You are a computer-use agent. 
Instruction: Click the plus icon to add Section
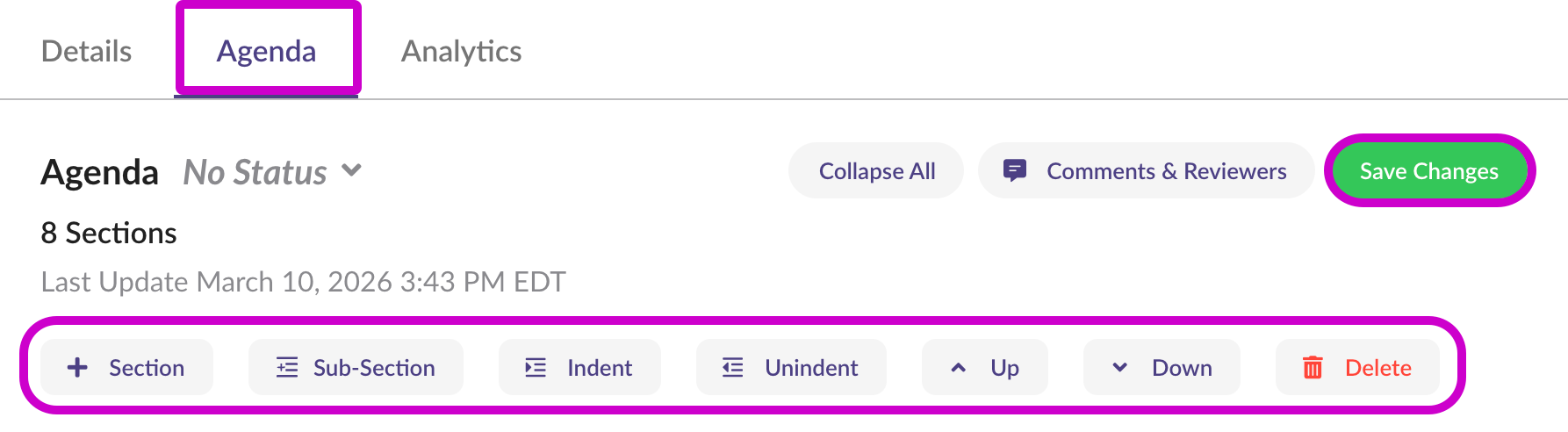77,367
